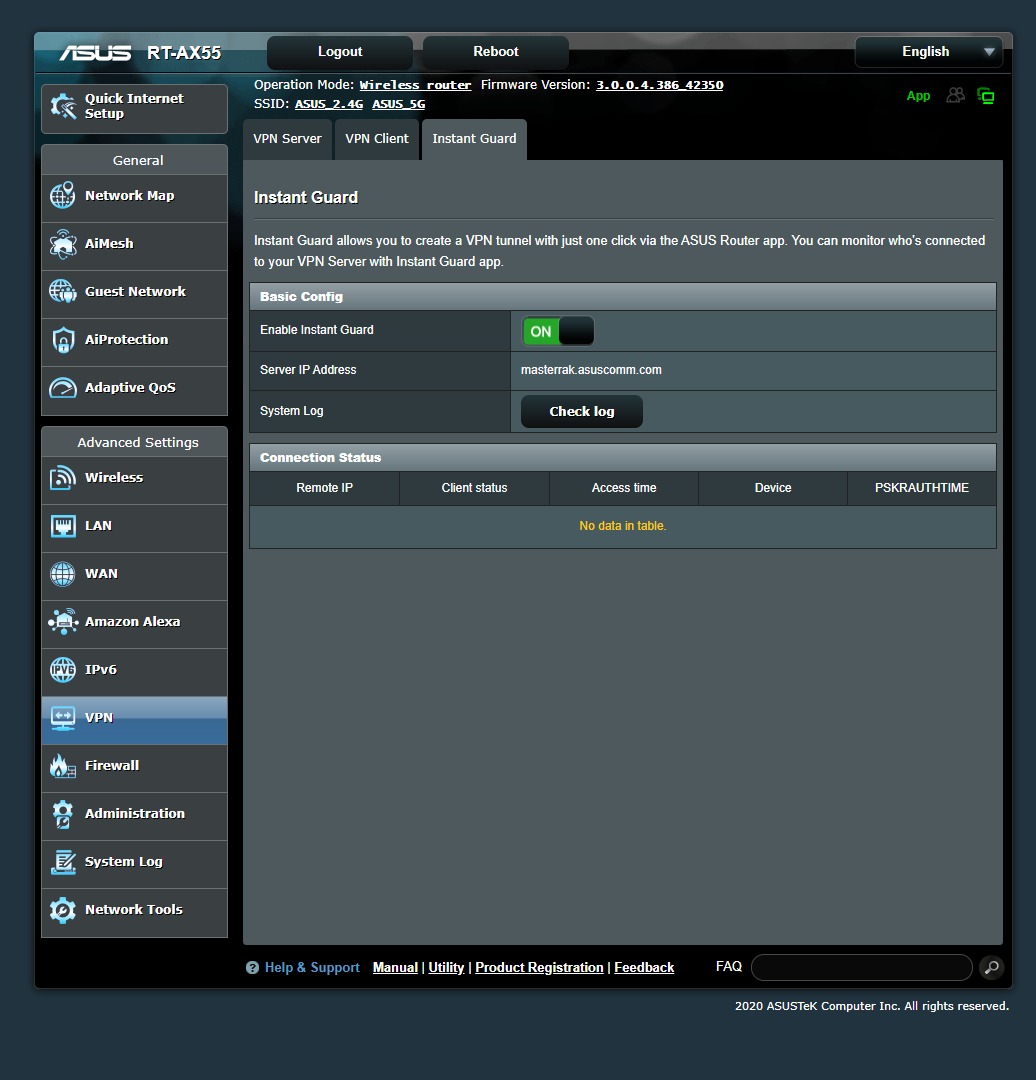Open Network Map globe icon
Screen dimensions: 1036x1080
[x=63, y=196]
